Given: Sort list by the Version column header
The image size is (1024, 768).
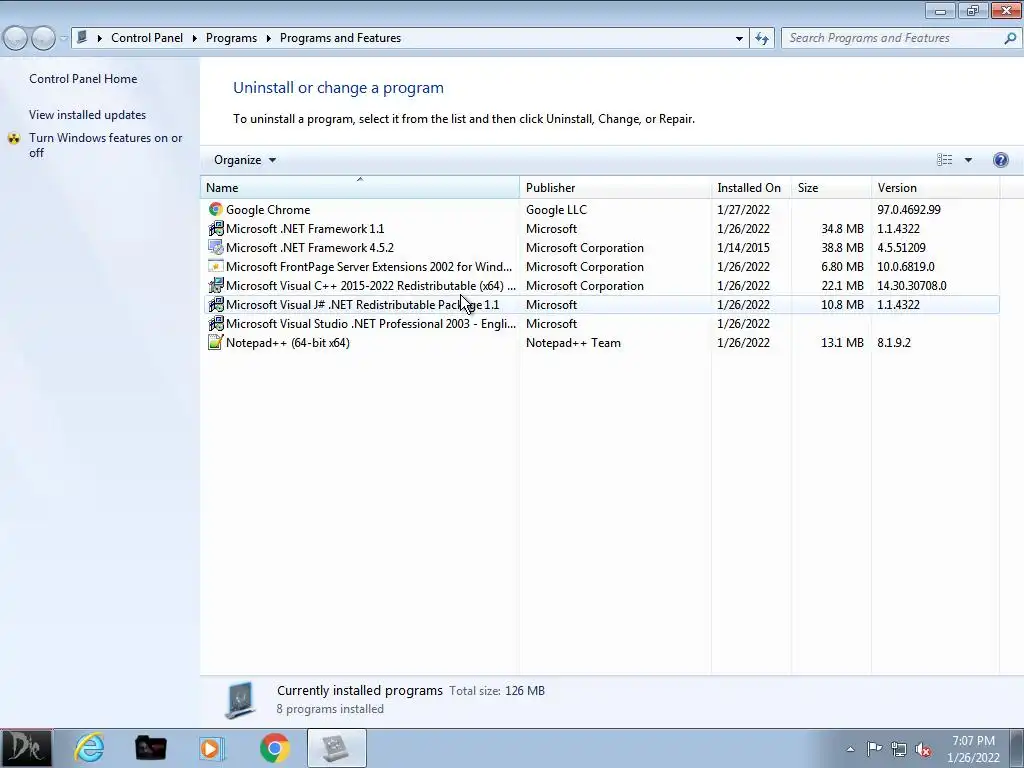Looking at the screenshot, I should 935,187.
